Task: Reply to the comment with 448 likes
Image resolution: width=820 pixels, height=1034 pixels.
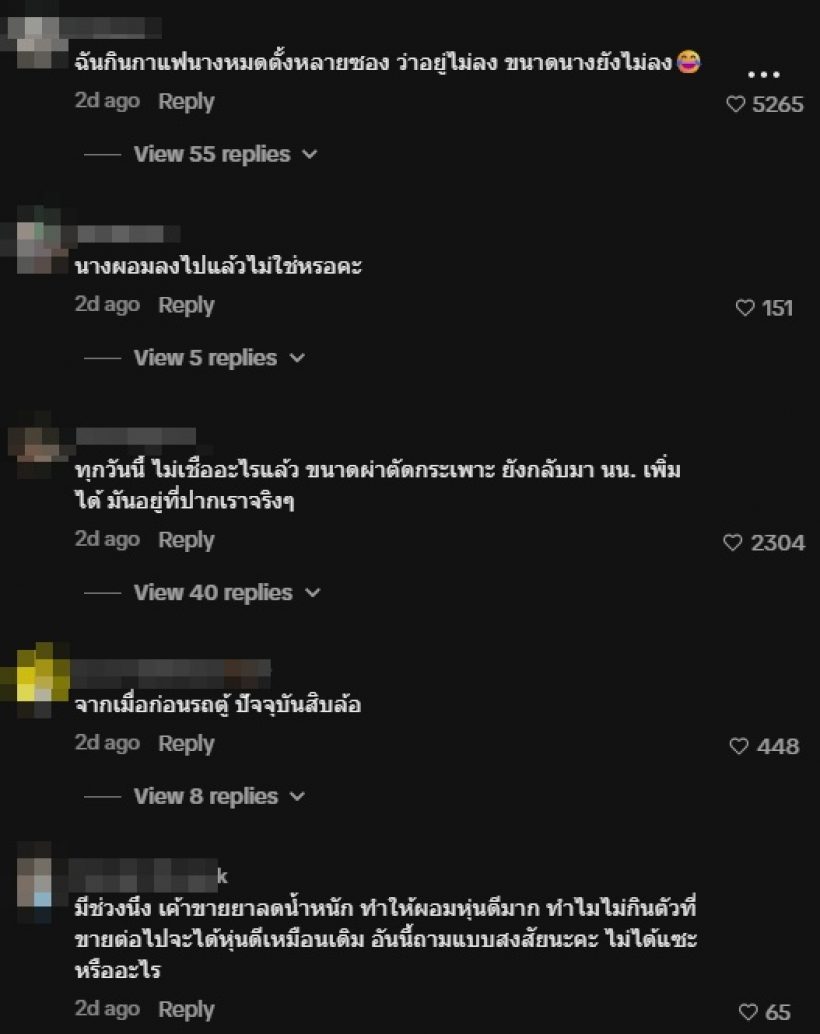Action: pos(187,744)
